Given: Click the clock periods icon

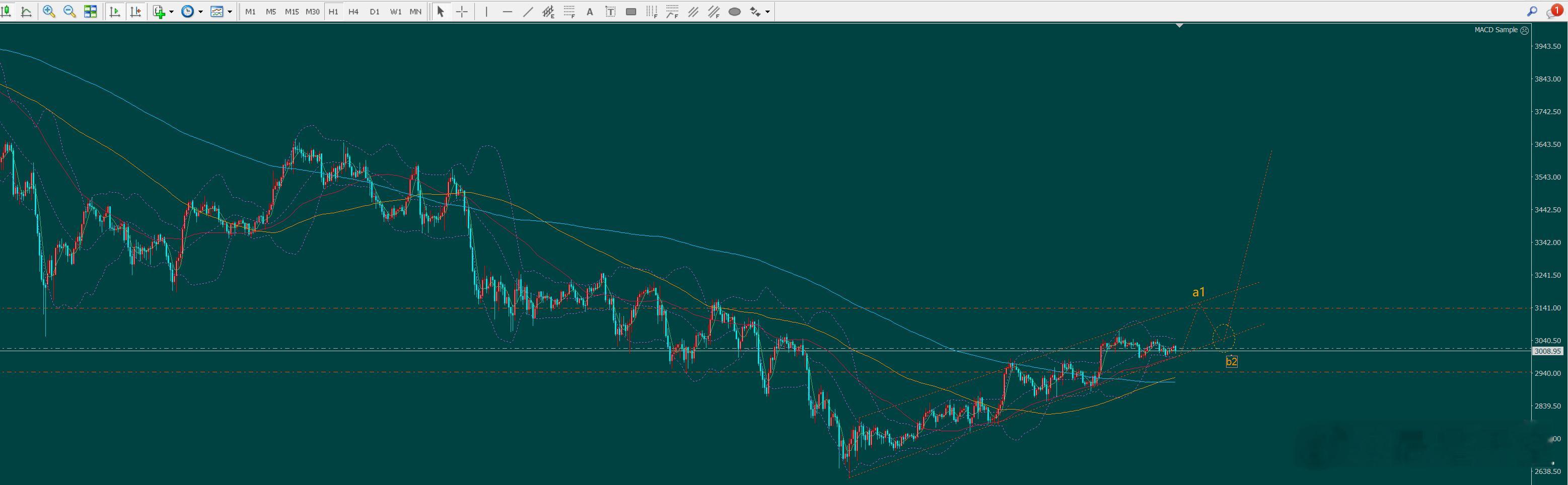Looking at the screenshot, I should pos(187,12).
